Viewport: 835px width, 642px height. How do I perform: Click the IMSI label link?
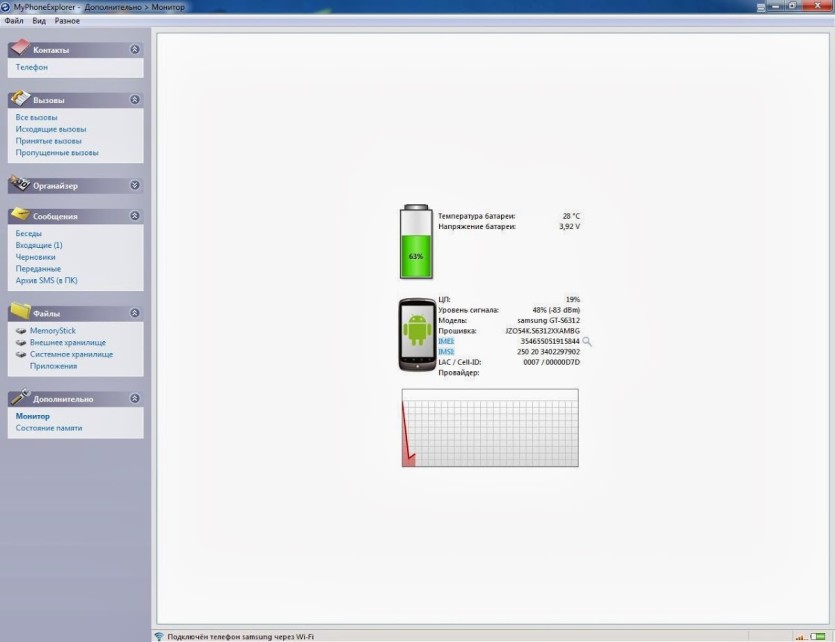446,352
